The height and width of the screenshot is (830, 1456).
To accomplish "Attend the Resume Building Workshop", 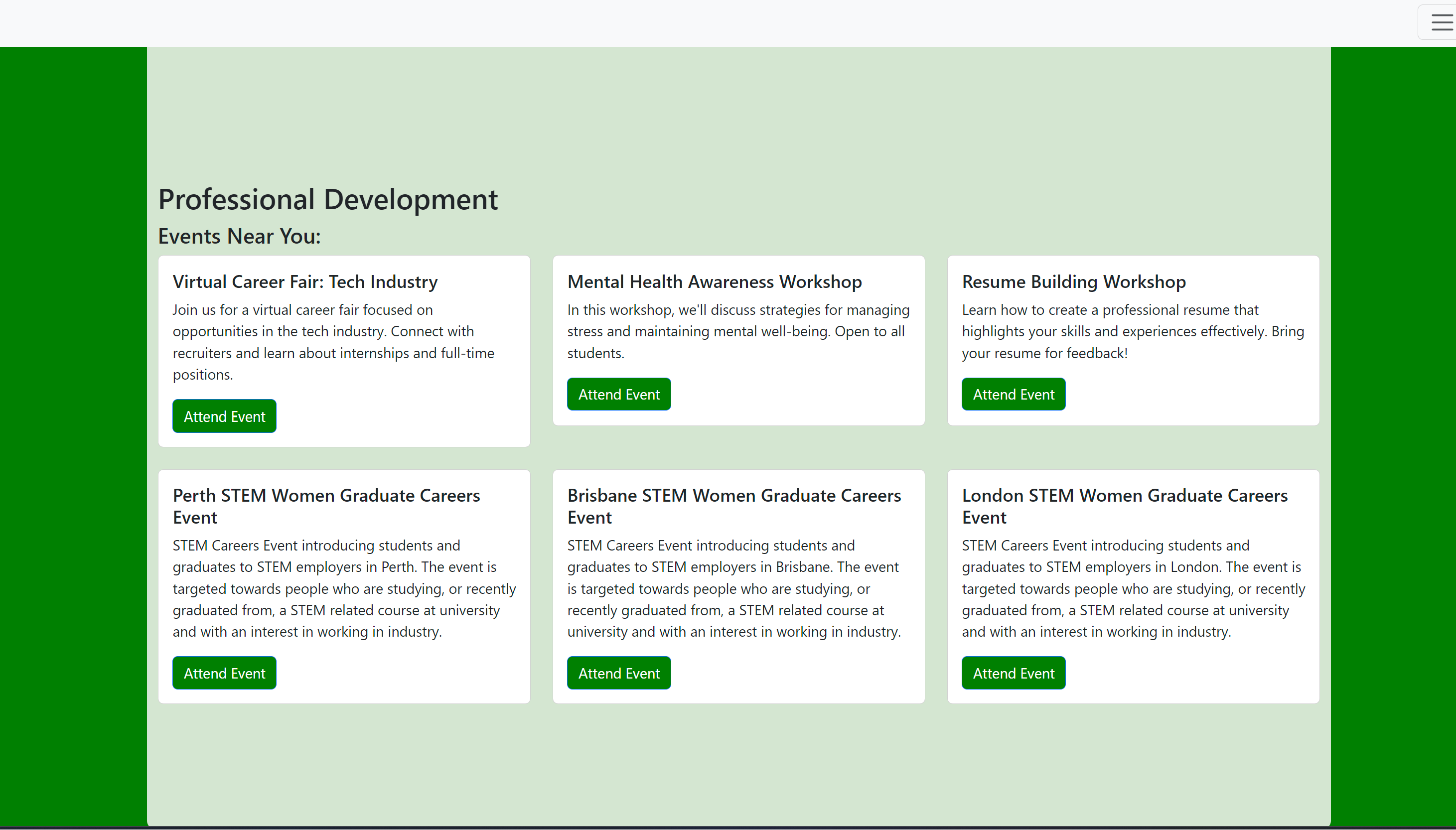I will [x=1013, y=394].
